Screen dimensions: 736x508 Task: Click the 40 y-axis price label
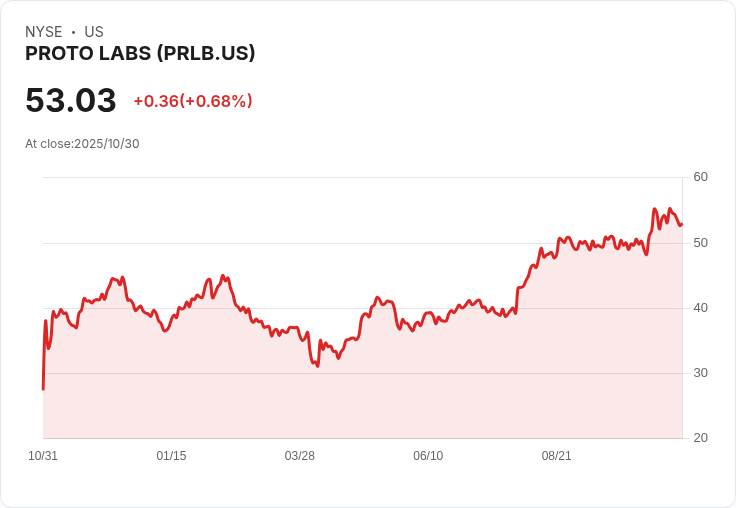700,308
